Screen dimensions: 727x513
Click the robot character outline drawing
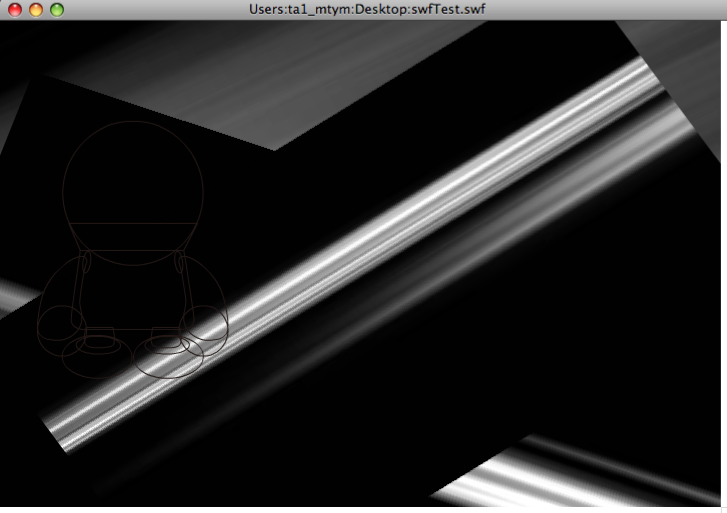[133, 250]
